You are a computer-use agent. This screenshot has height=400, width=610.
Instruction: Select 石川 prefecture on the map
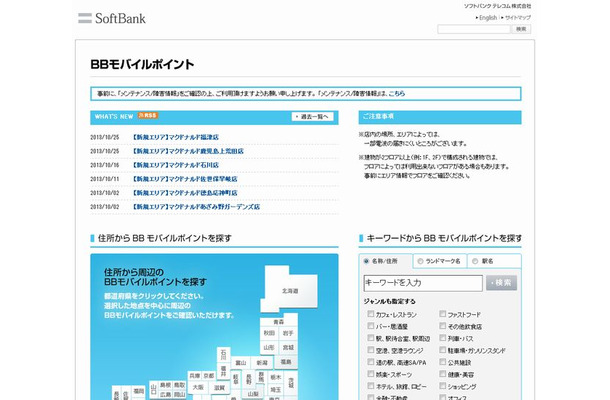click(223, 354)
